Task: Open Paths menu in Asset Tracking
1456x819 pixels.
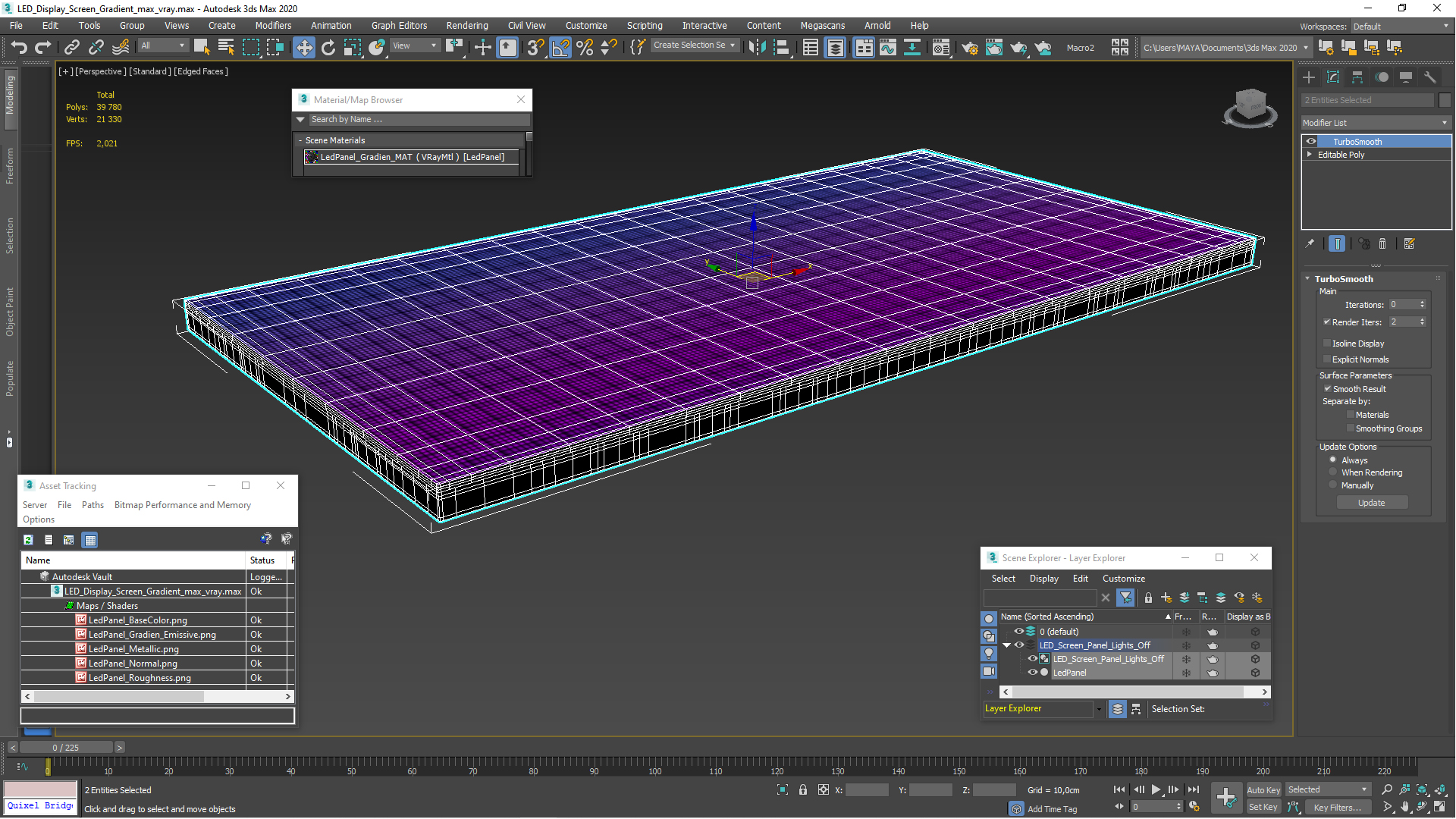Action: tap(93, 505)
